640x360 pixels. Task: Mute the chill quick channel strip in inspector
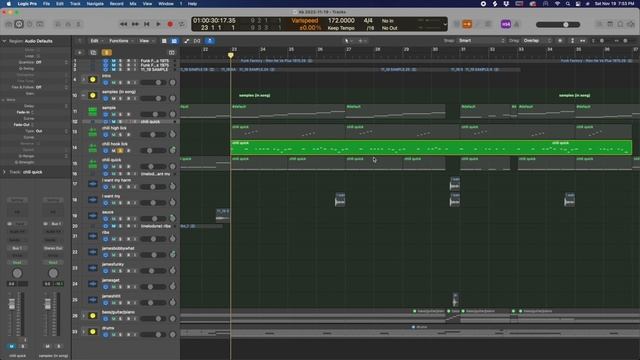(x=11, y=346)
